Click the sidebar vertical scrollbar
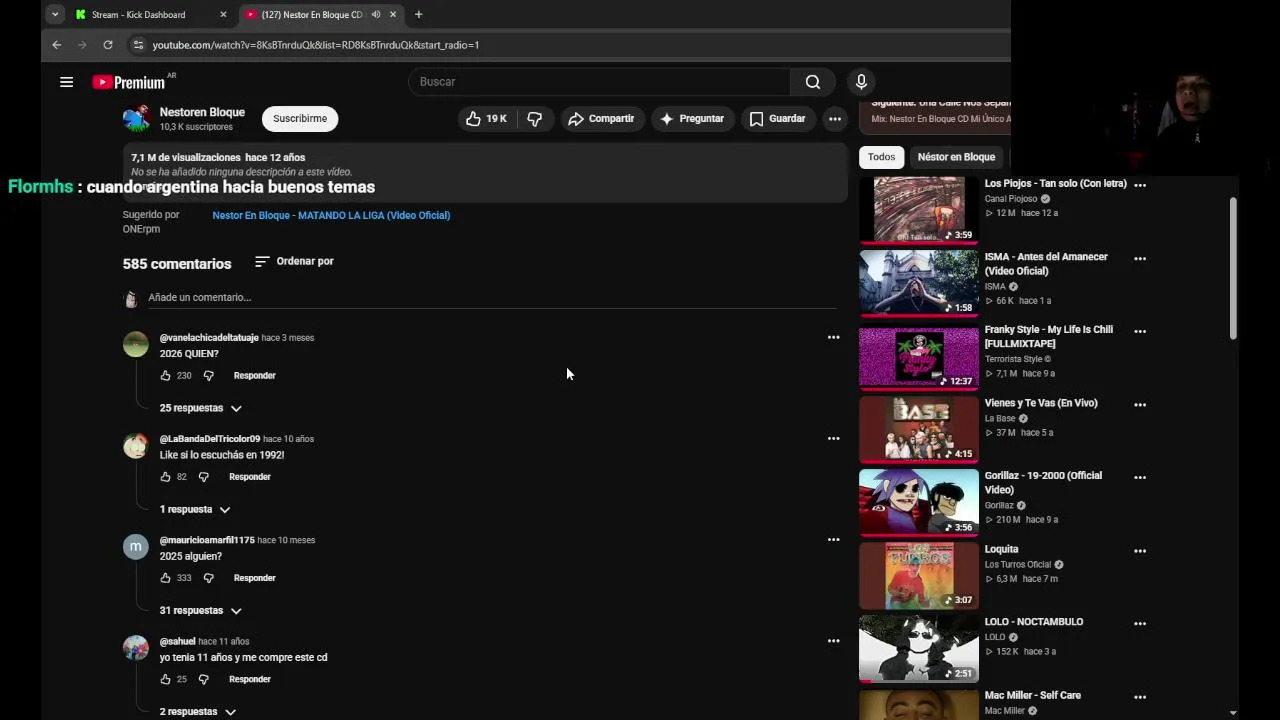1280x720 pixels. click(1233, 268)
